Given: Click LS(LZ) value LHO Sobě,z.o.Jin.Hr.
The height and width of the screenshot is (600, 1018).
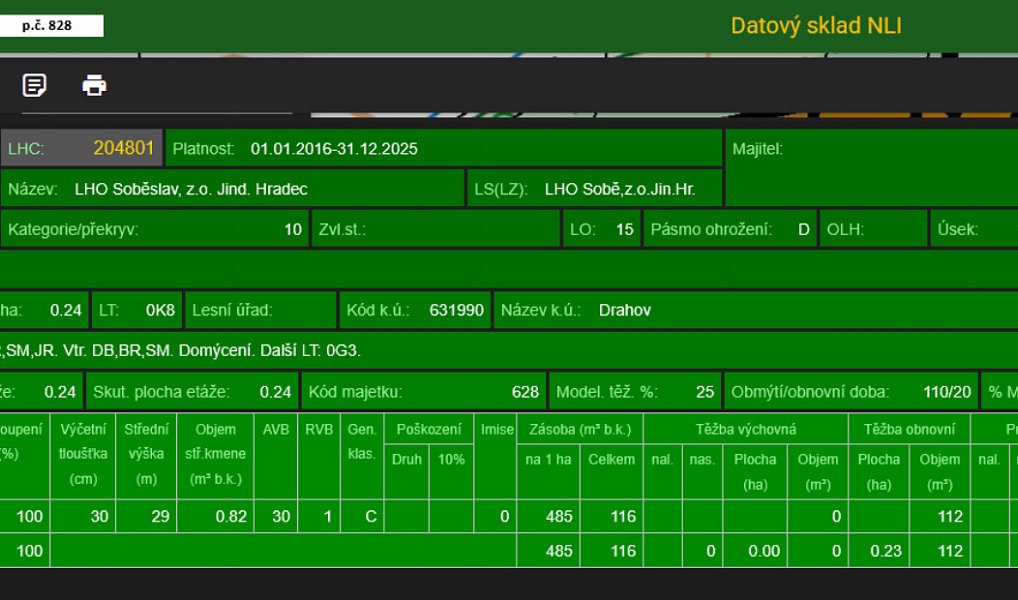Looking at the screenshot, I should pos(620,189).
